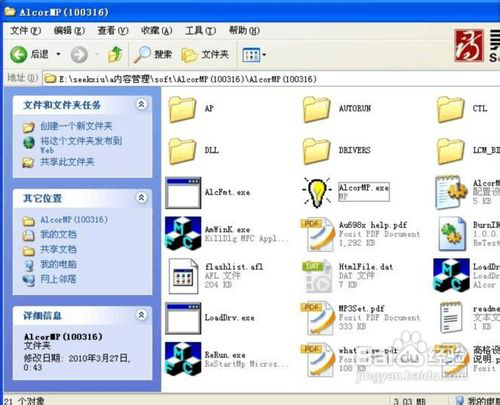500x405 pixels.
Task: Click the AlcorMP.exe file name label
Action: click(x=364, y=188)
